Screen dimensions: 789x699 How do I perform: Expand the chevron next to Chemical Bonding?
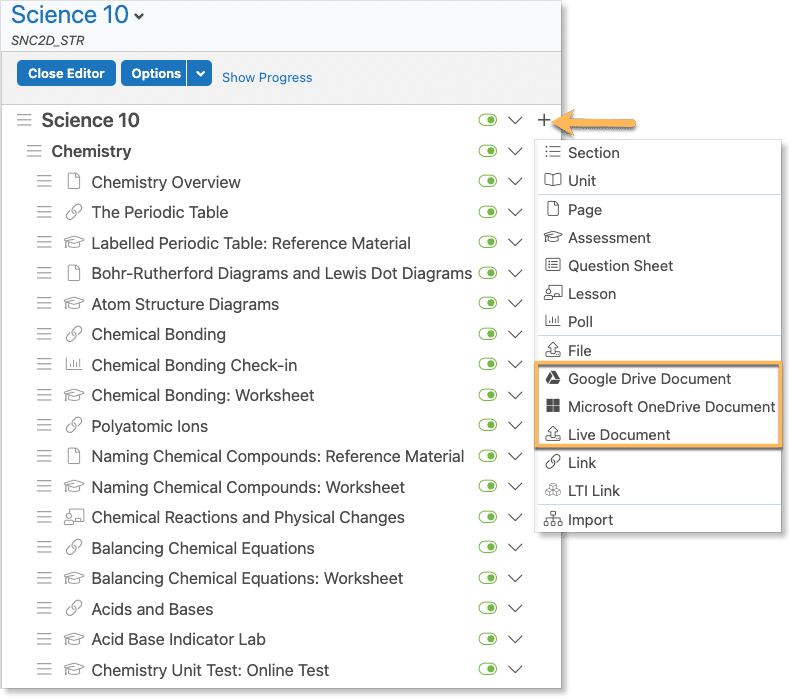pos(515,335)
